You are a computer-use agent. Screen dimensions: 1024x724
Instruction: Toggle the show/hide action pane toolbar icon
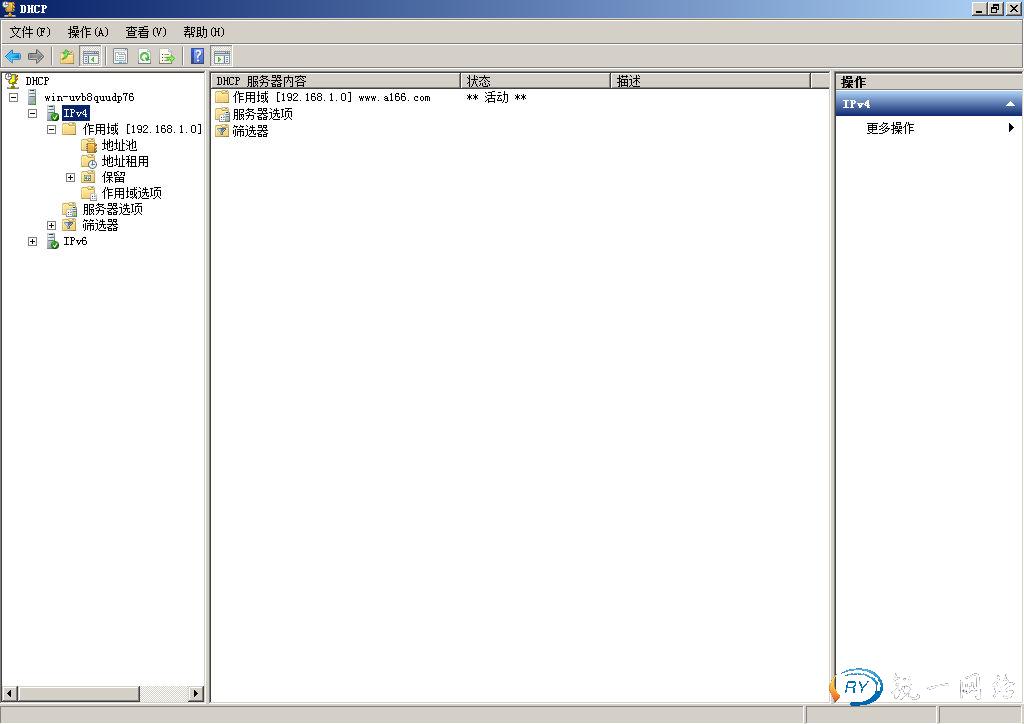pyautogui.click(x=221, y=57)
